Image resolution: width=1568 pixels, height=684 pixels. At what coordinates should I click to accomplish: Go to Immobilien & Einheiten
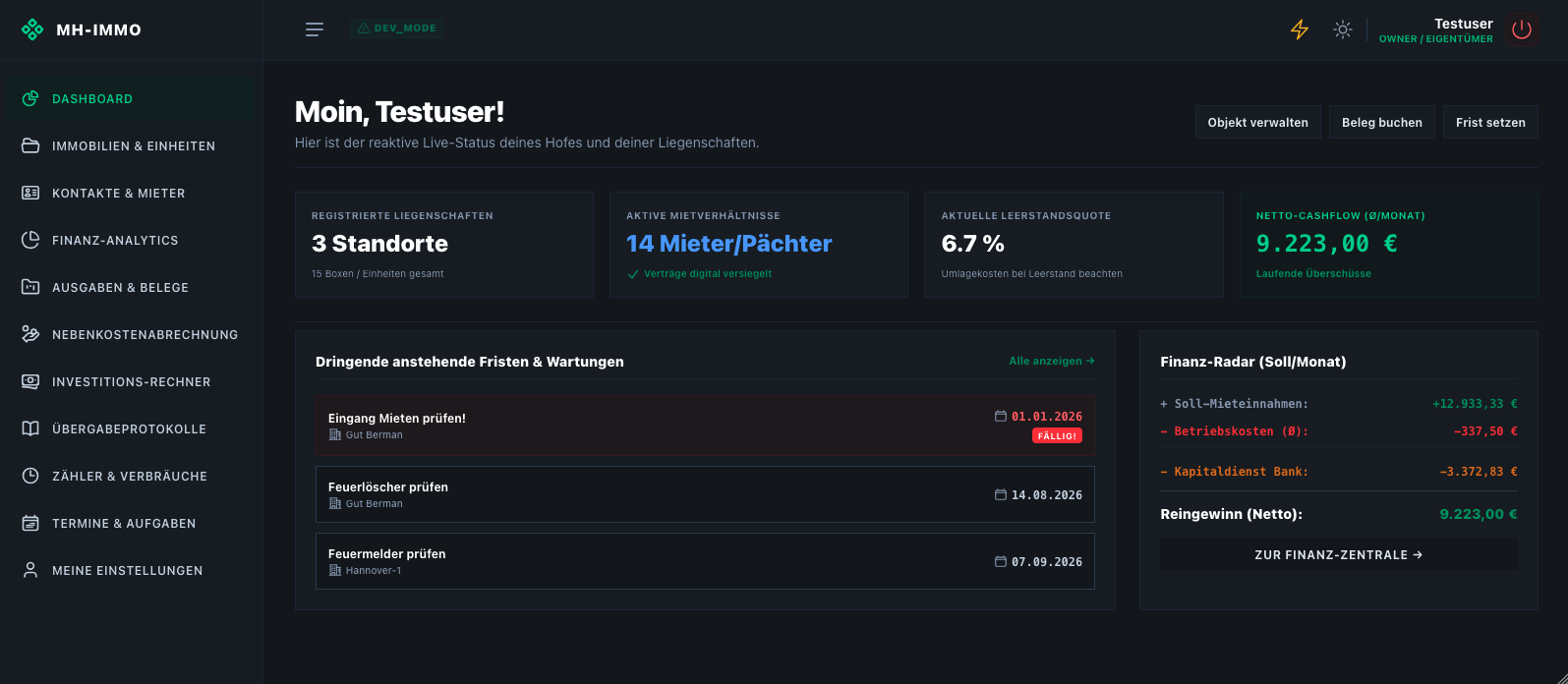click(132, 145)
